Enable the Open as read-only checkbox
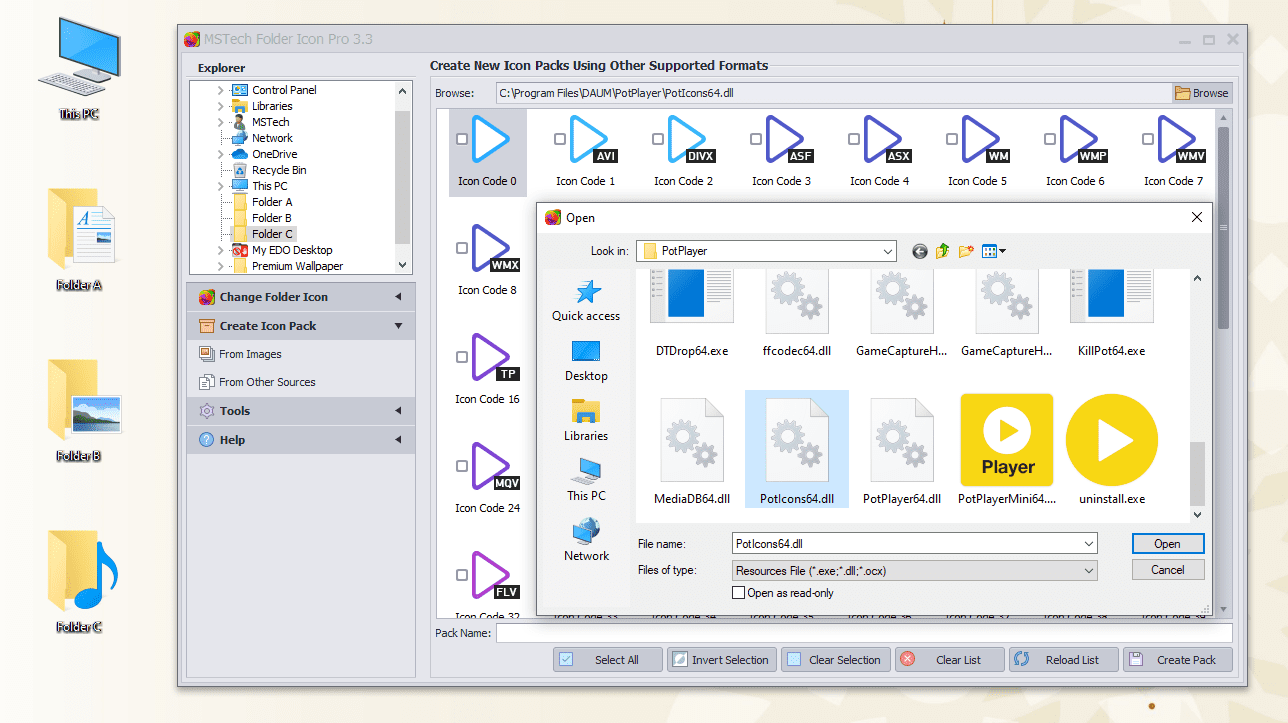The height and width of the screenshot is (723, 1288). pyautogui.click(x=738, y=592)
